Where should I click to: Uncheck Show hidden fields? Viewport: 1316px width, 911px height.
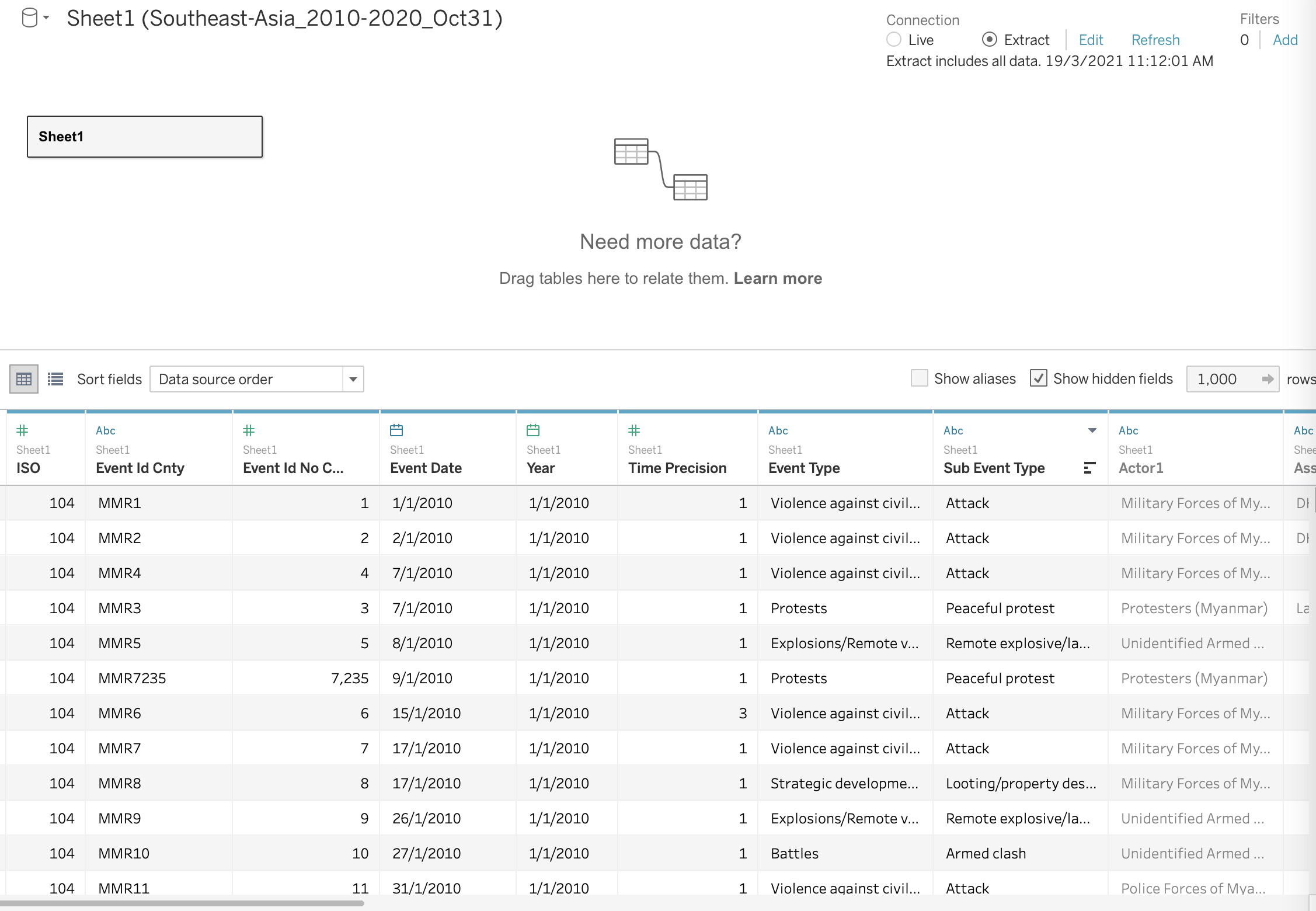coord(1038,378)
